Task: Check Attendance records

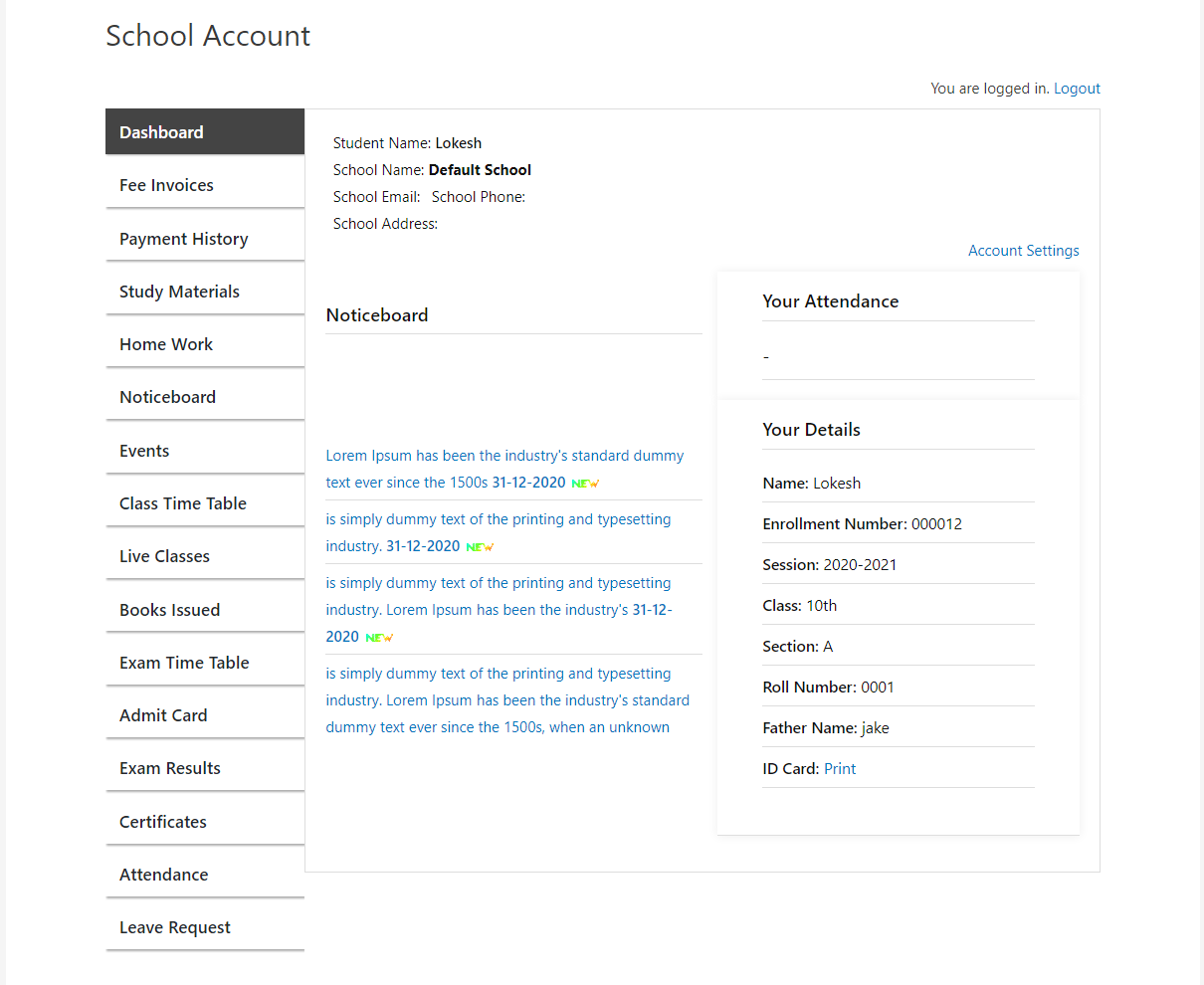Action: [163, 874]
